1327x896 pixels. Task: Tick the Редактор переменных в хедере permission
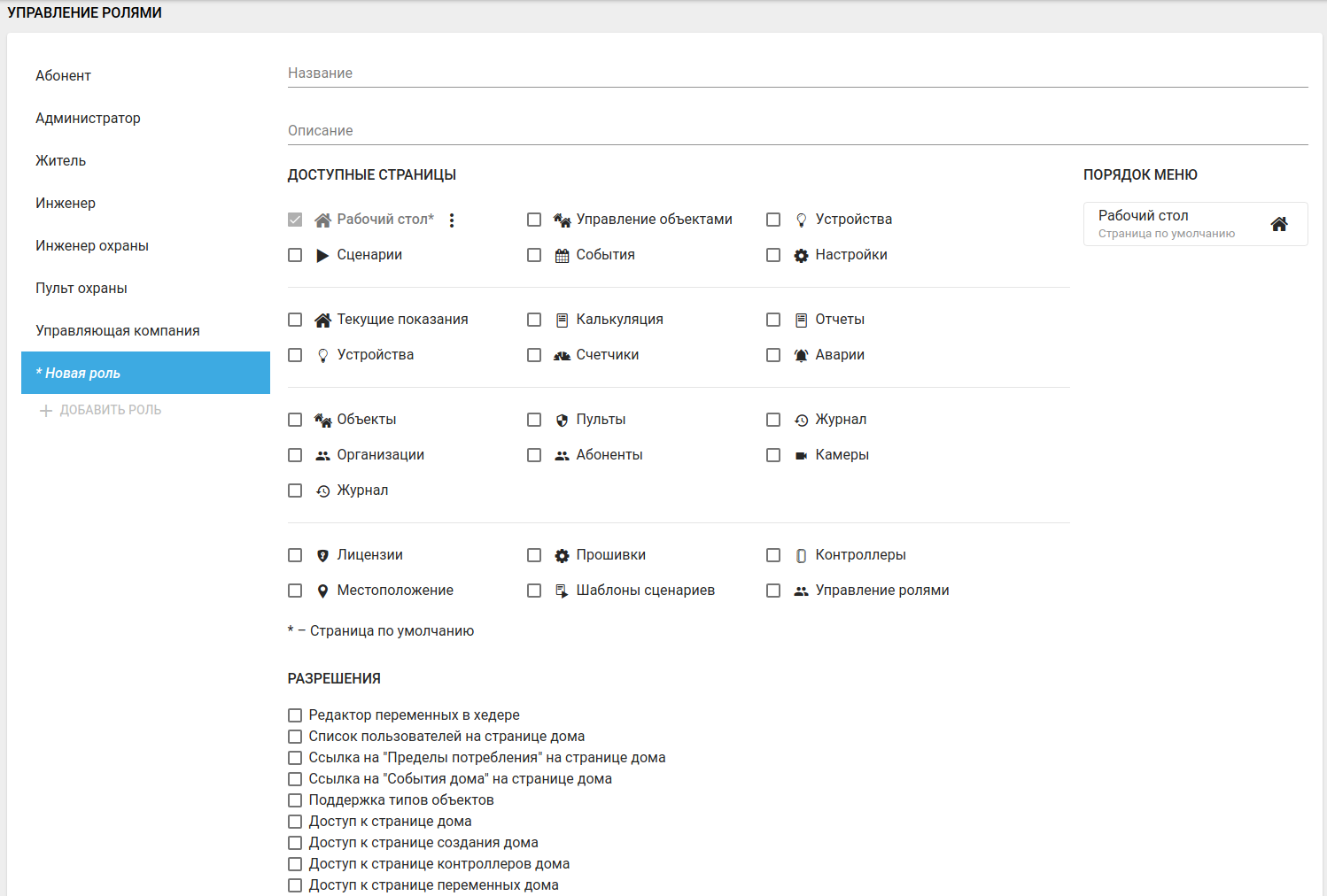[x=295, y=715]
